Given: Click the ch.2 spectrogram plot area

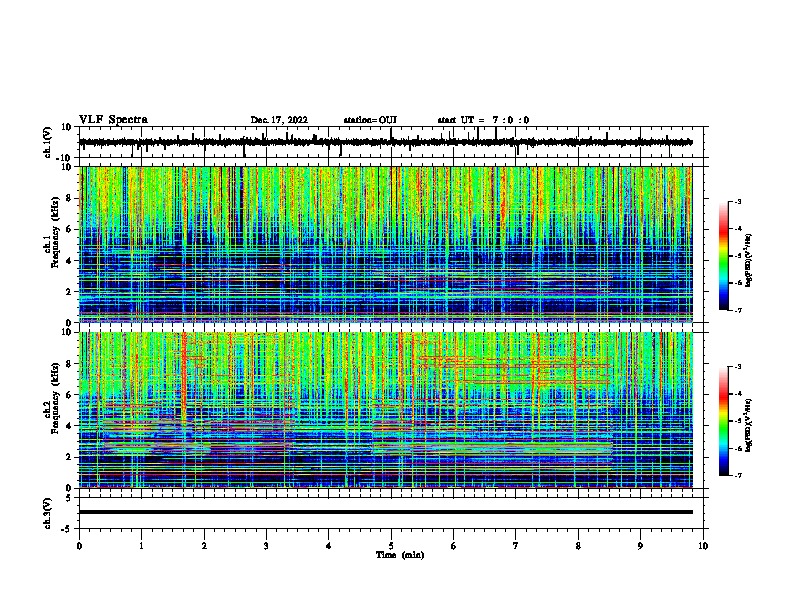Looking at the screenshot, I should pyautogui.click(x=385, y=410).
